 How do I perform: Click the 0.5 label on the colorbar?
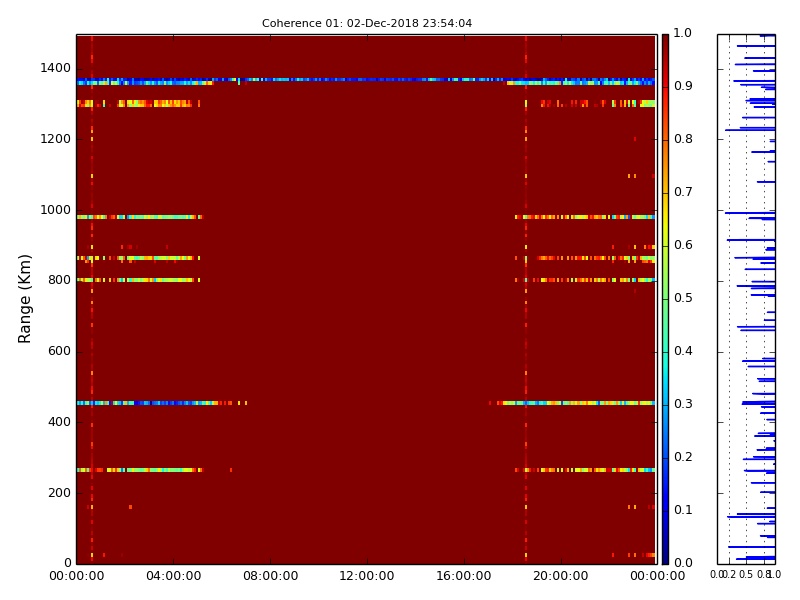pos(682,298)
